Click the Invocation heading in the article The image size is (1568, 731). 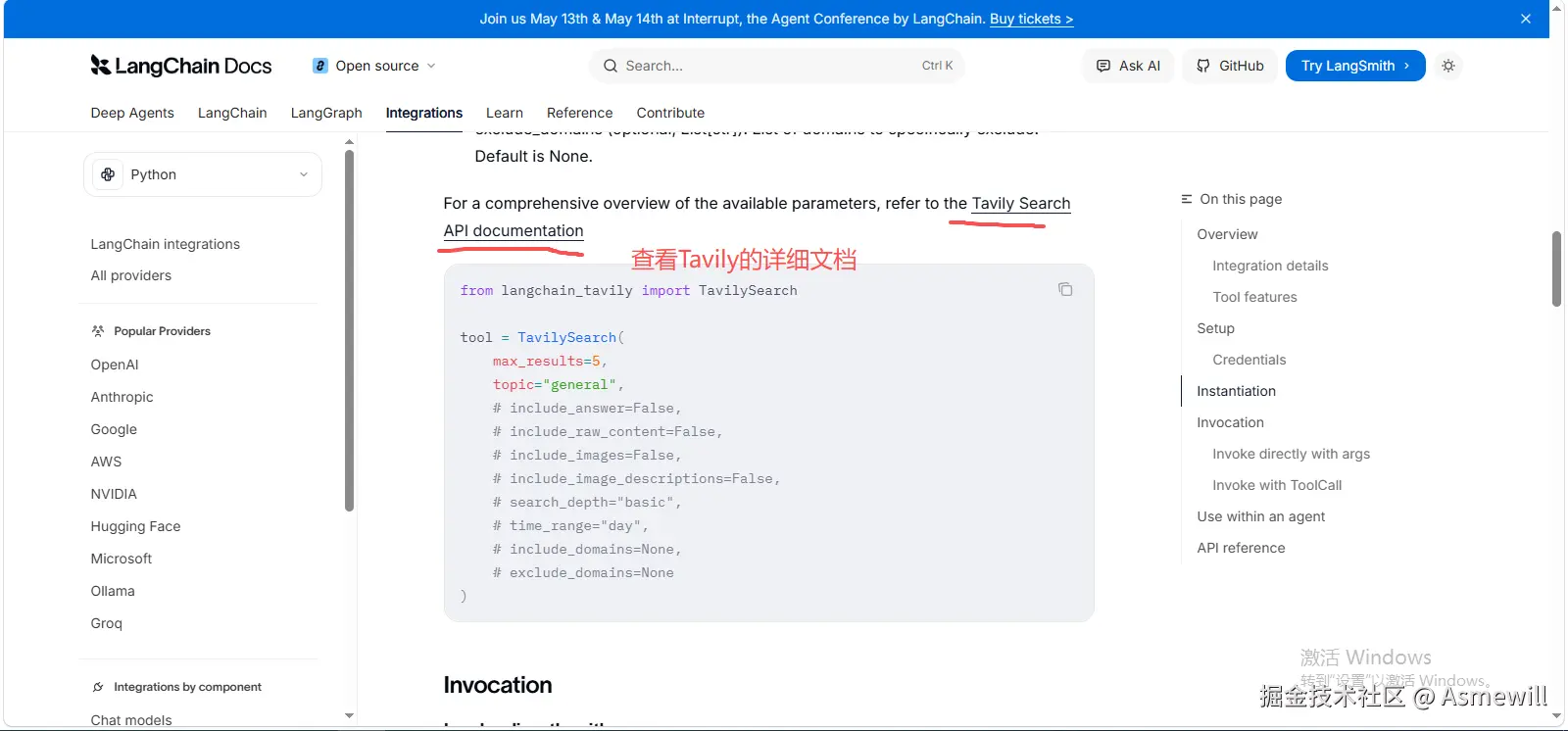(x=498, y=685)
